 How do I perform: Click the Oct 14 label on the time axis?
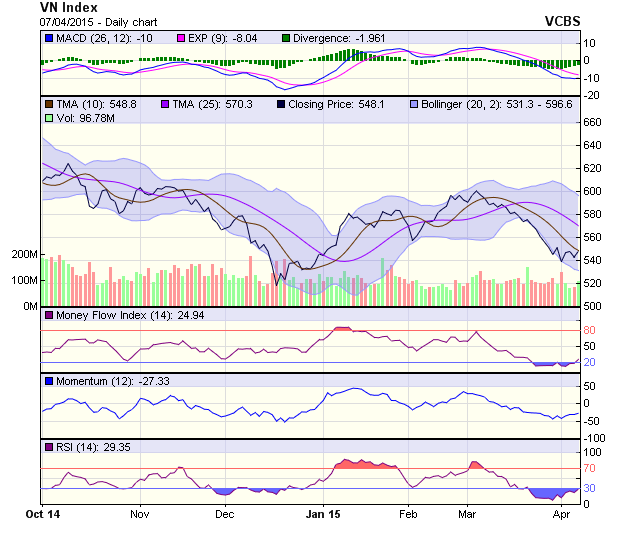42,514
